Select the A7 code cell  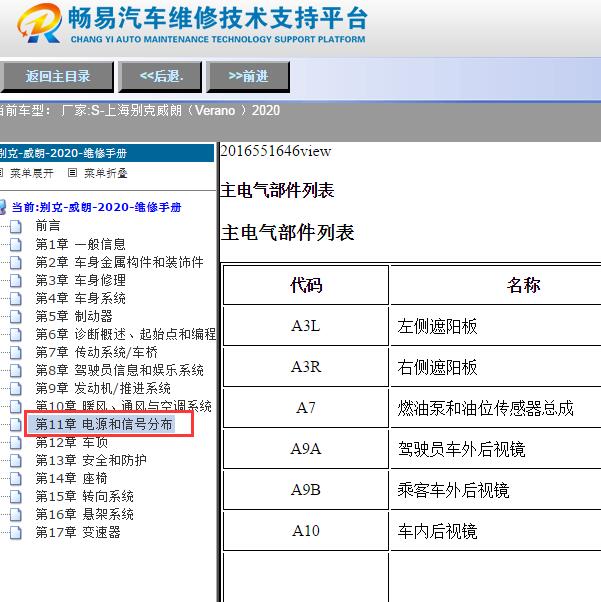pos(306,408)
